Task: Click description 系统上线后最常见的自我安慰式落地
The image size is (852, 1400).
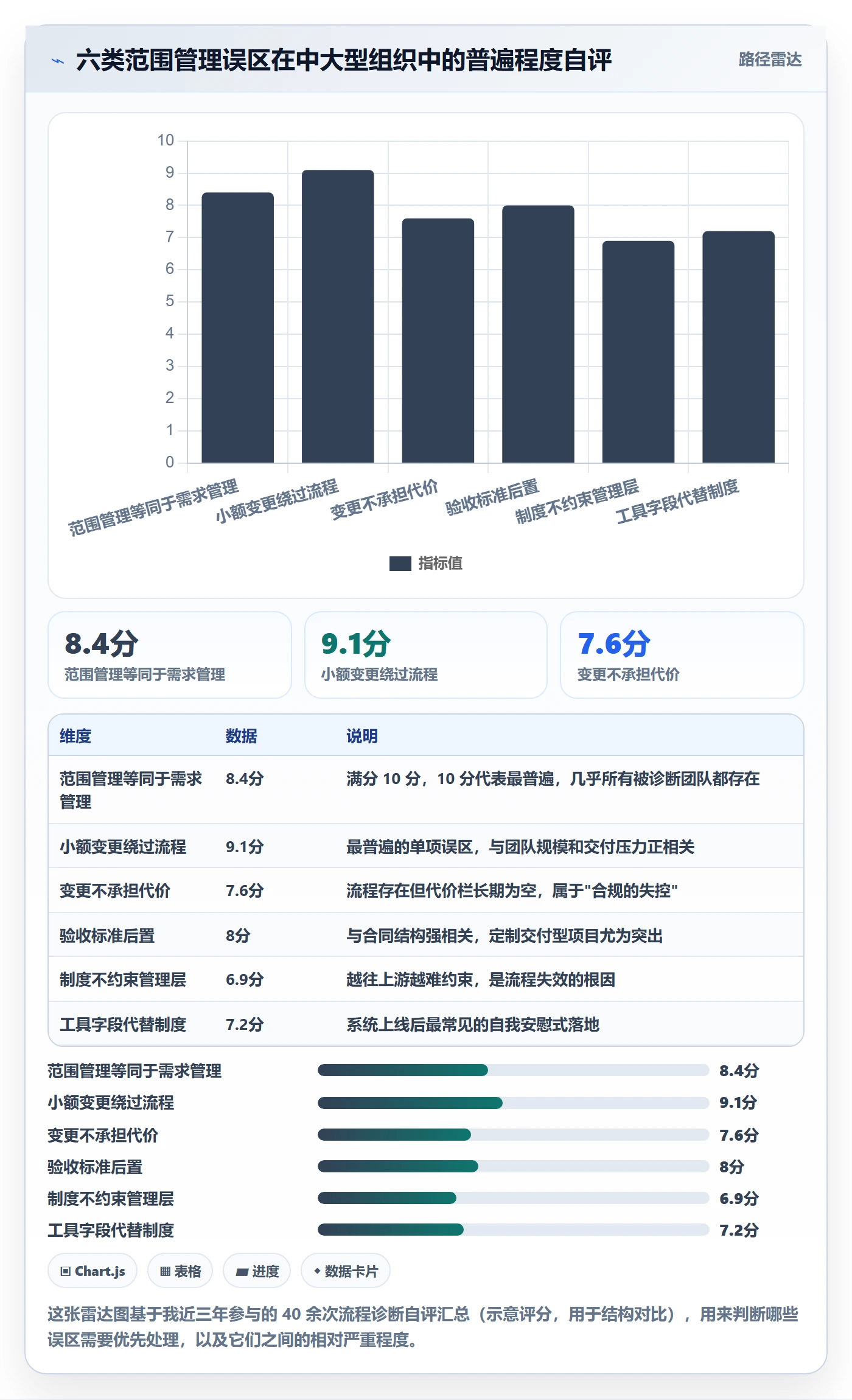Action: [x=473, y=1024]
